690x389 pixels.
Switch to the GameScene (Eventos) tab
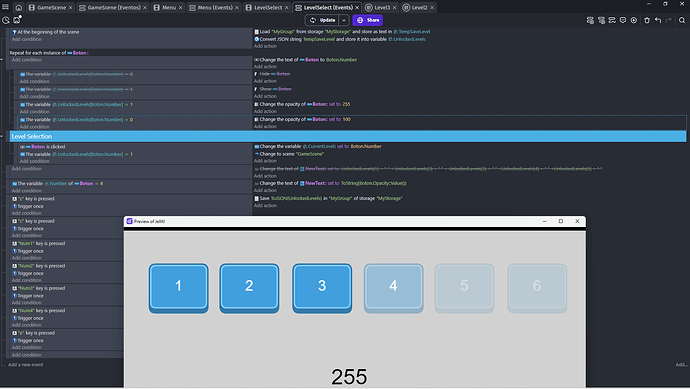click(113, 7)
